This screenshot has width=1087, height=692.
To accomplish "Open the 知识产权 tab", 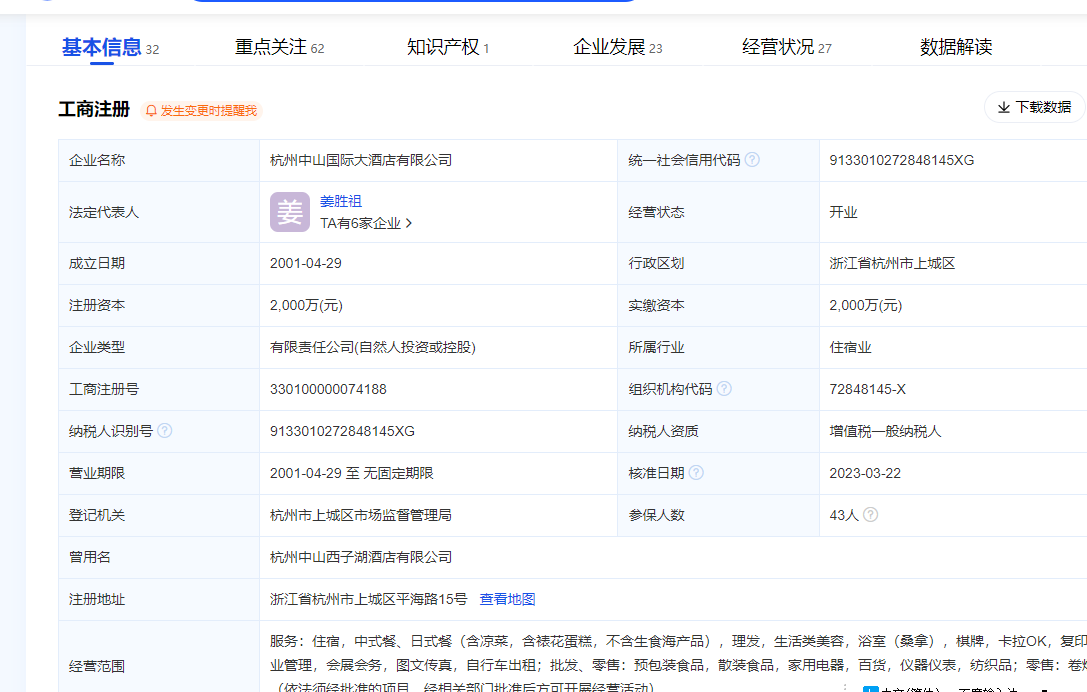I will click(x=448, y=47).
